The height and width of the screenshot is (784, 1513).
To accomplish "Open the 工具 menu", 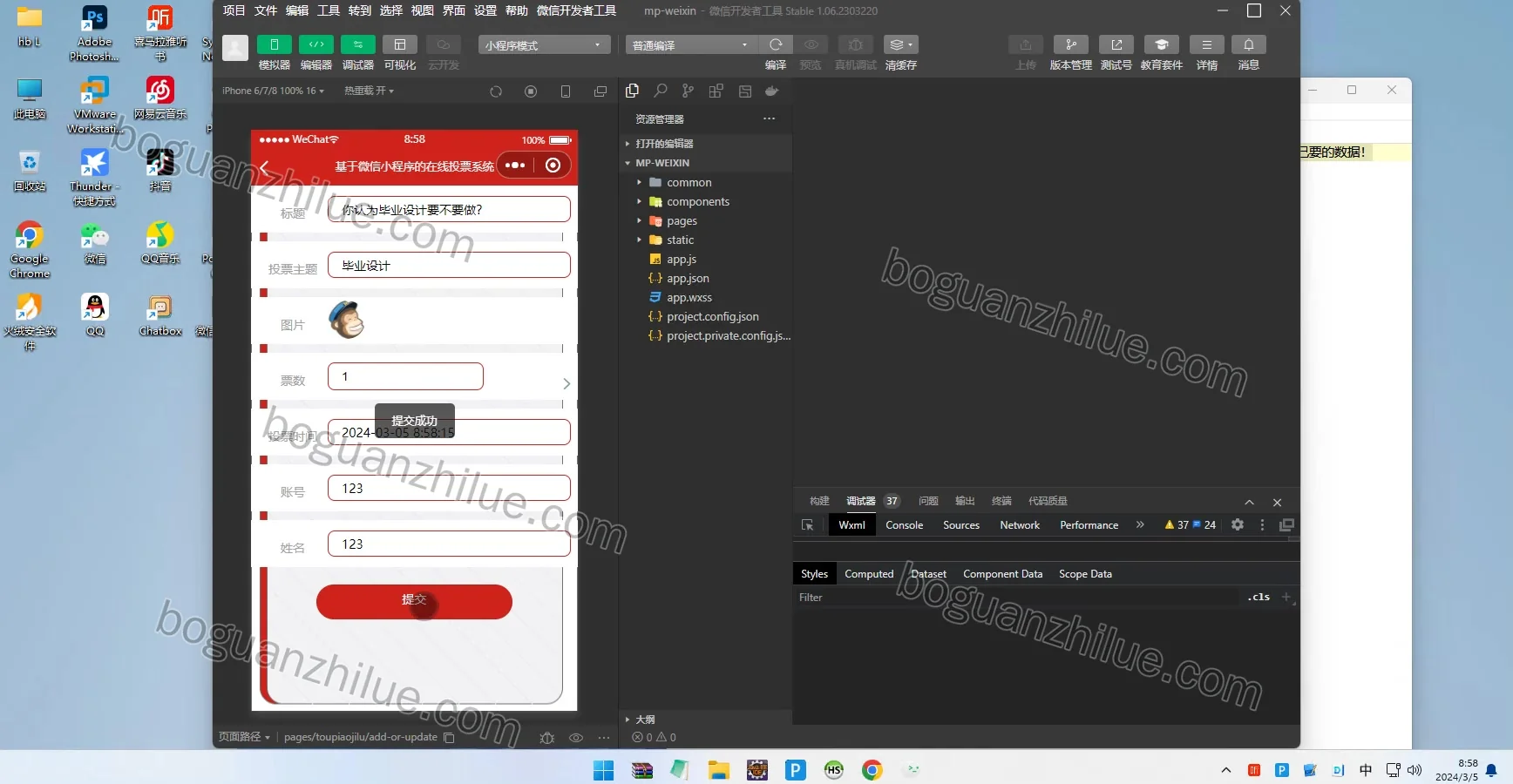I will click(329, 10).
